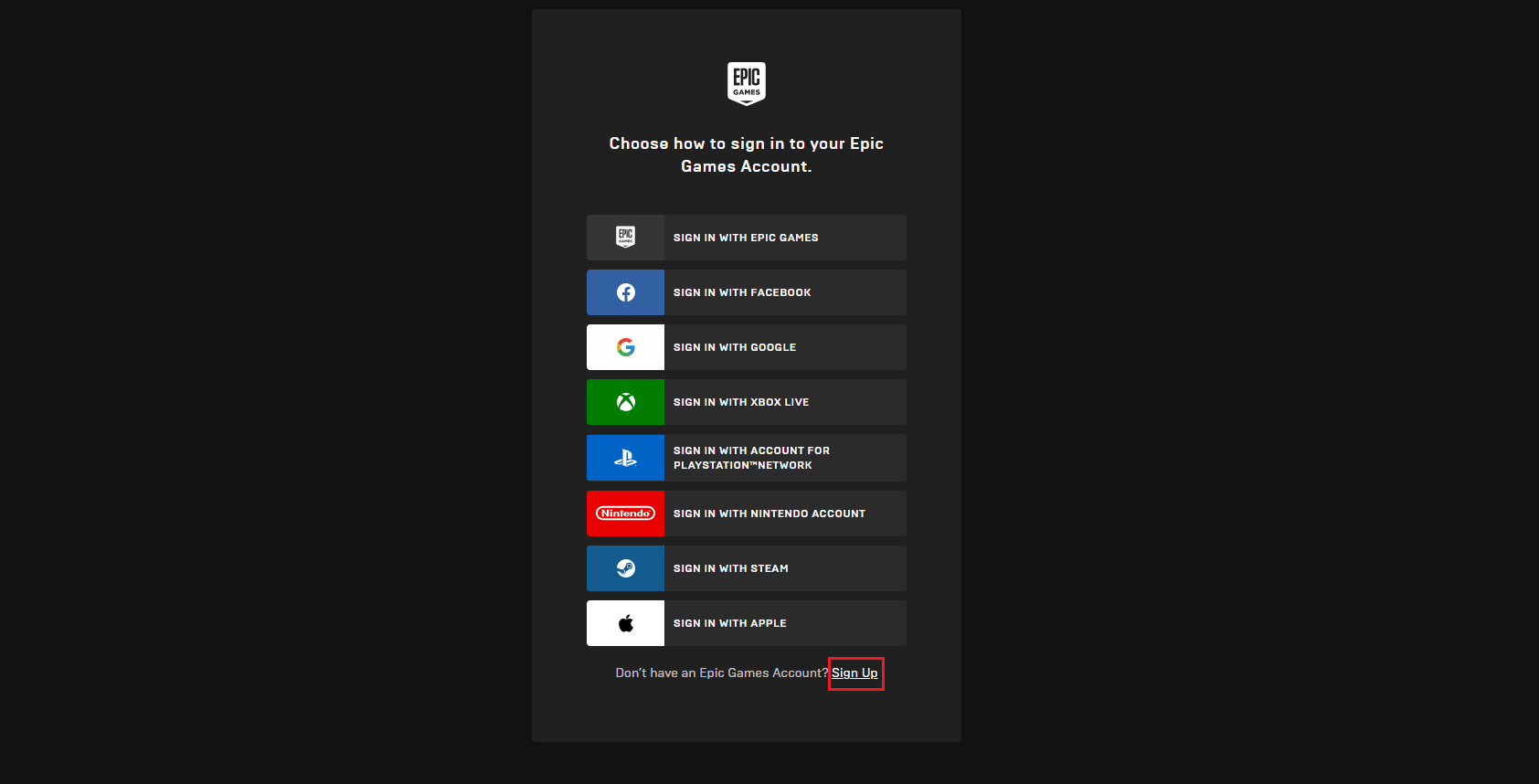1539x784 pixels.
Task: Choose Sign in with Steam text
Action: click(731, 568)
